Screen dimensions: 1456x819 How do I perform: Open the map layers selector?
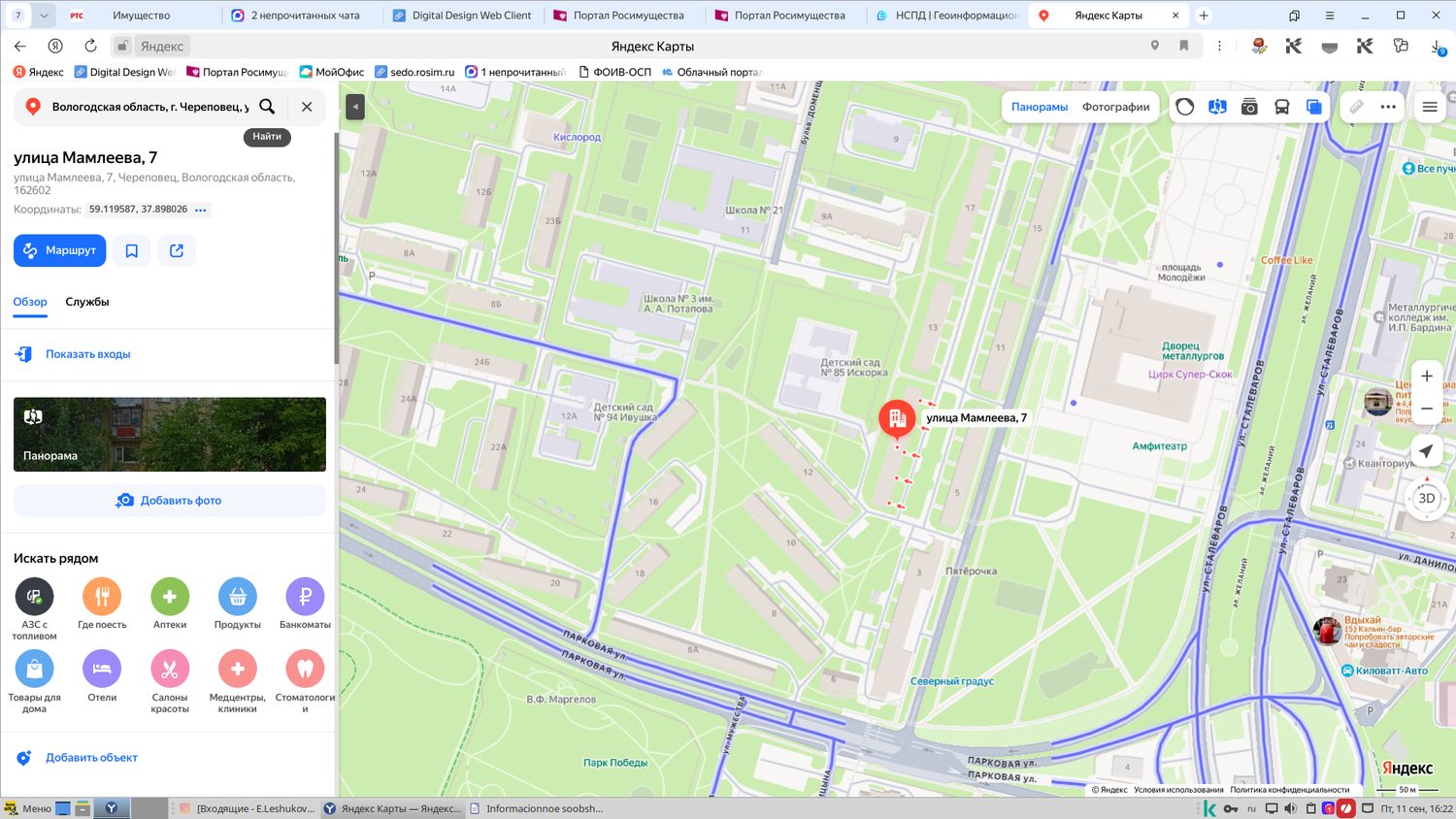coord(1313,107)
